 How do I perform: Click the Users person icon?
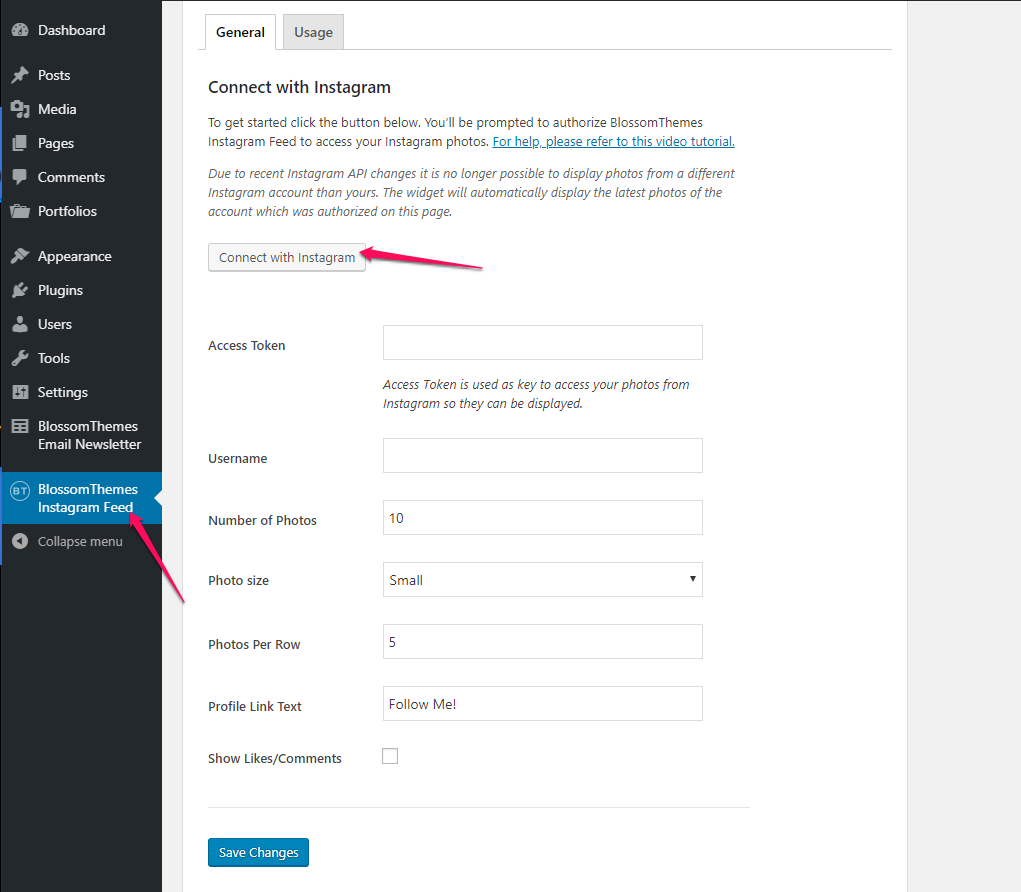tap(20, 324)
